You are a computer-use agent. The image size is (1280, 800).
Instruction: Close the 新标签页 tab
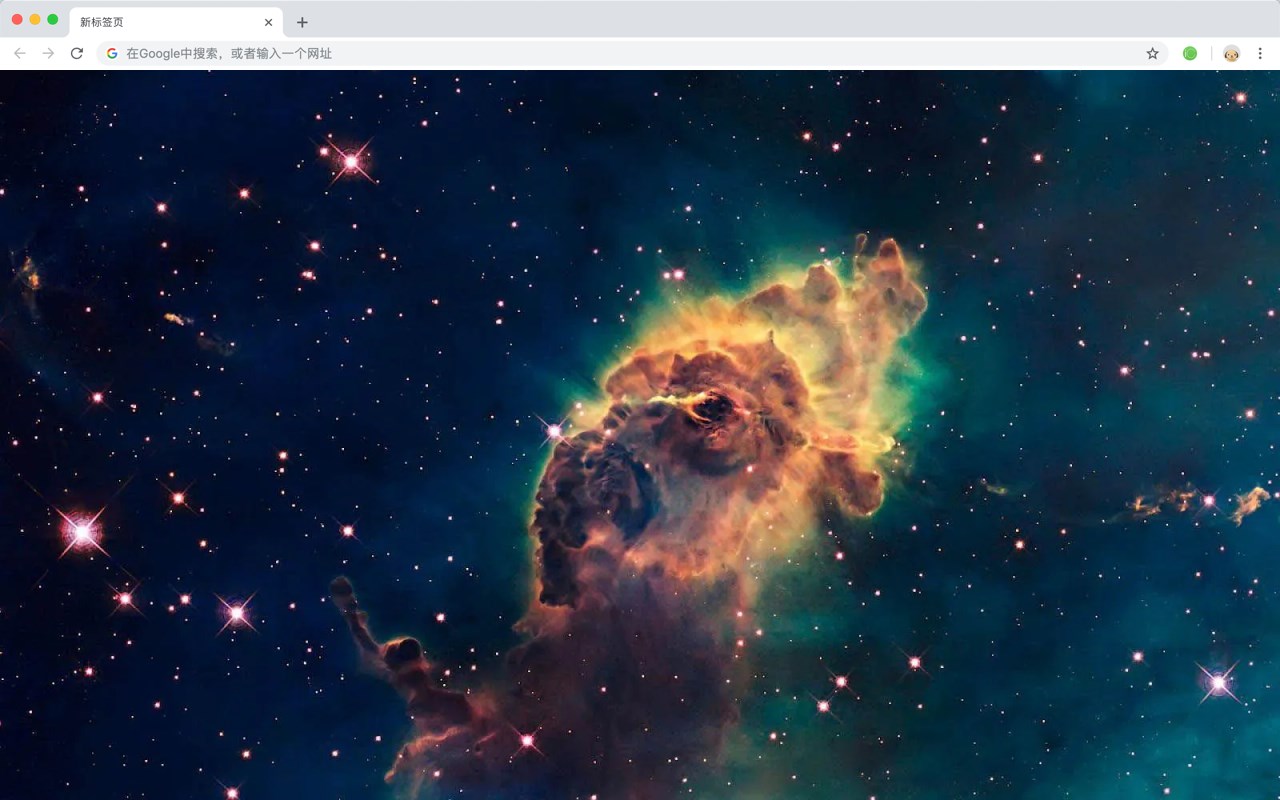click(268, 22)
